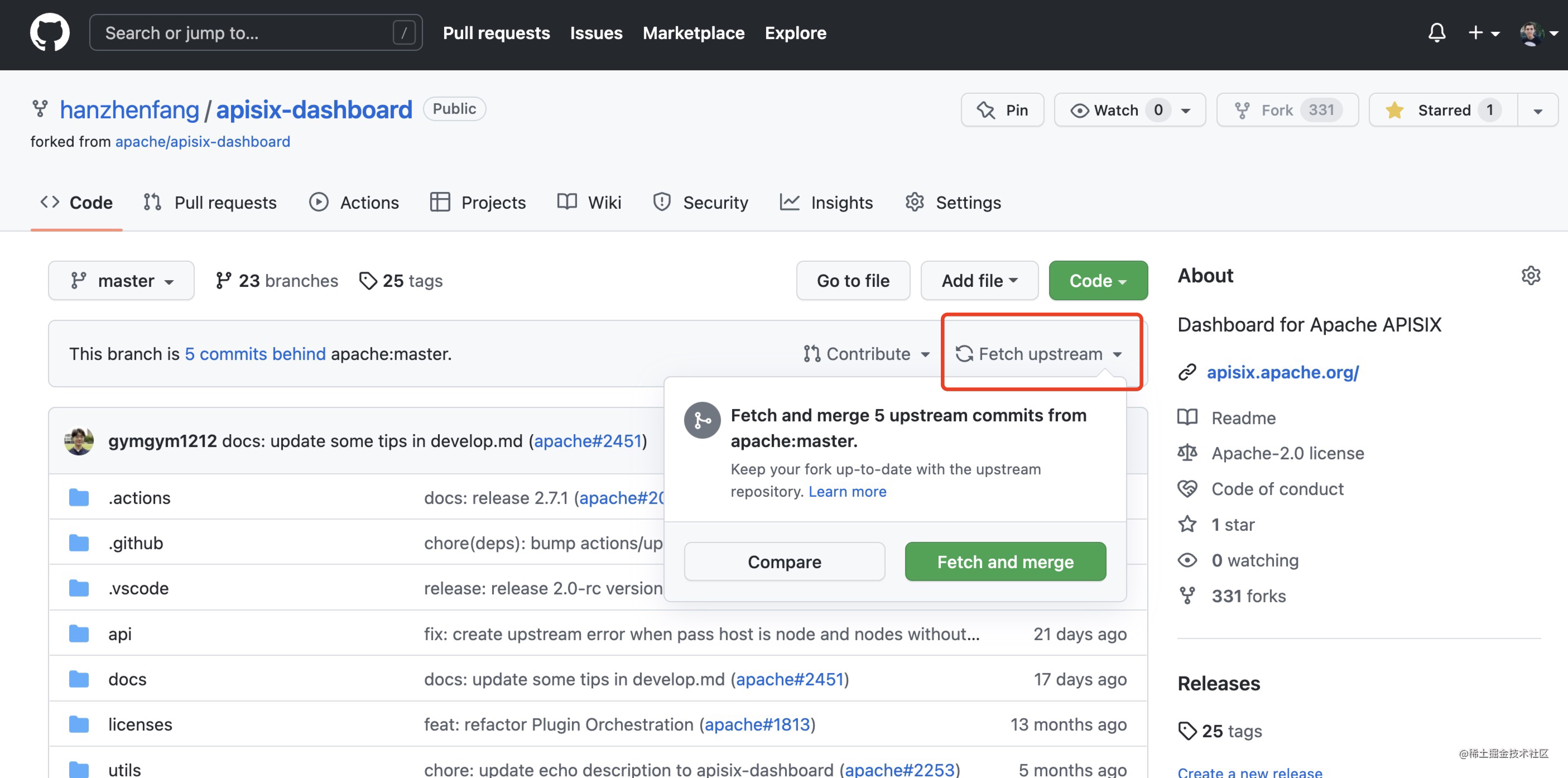Click the GitHub Octocat logo
The image size is (1568, 778).
(x=49, y=33)
